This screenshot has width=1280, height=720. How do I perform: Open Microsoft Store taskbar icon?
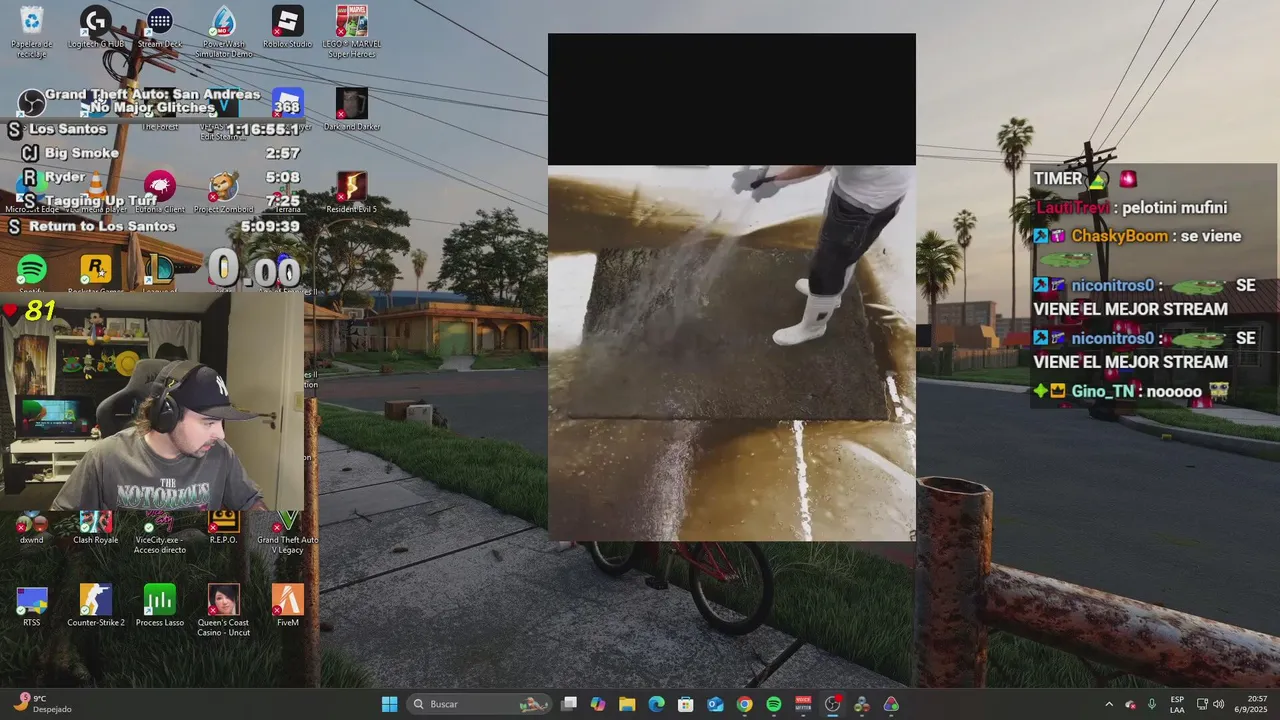(686, 704)
